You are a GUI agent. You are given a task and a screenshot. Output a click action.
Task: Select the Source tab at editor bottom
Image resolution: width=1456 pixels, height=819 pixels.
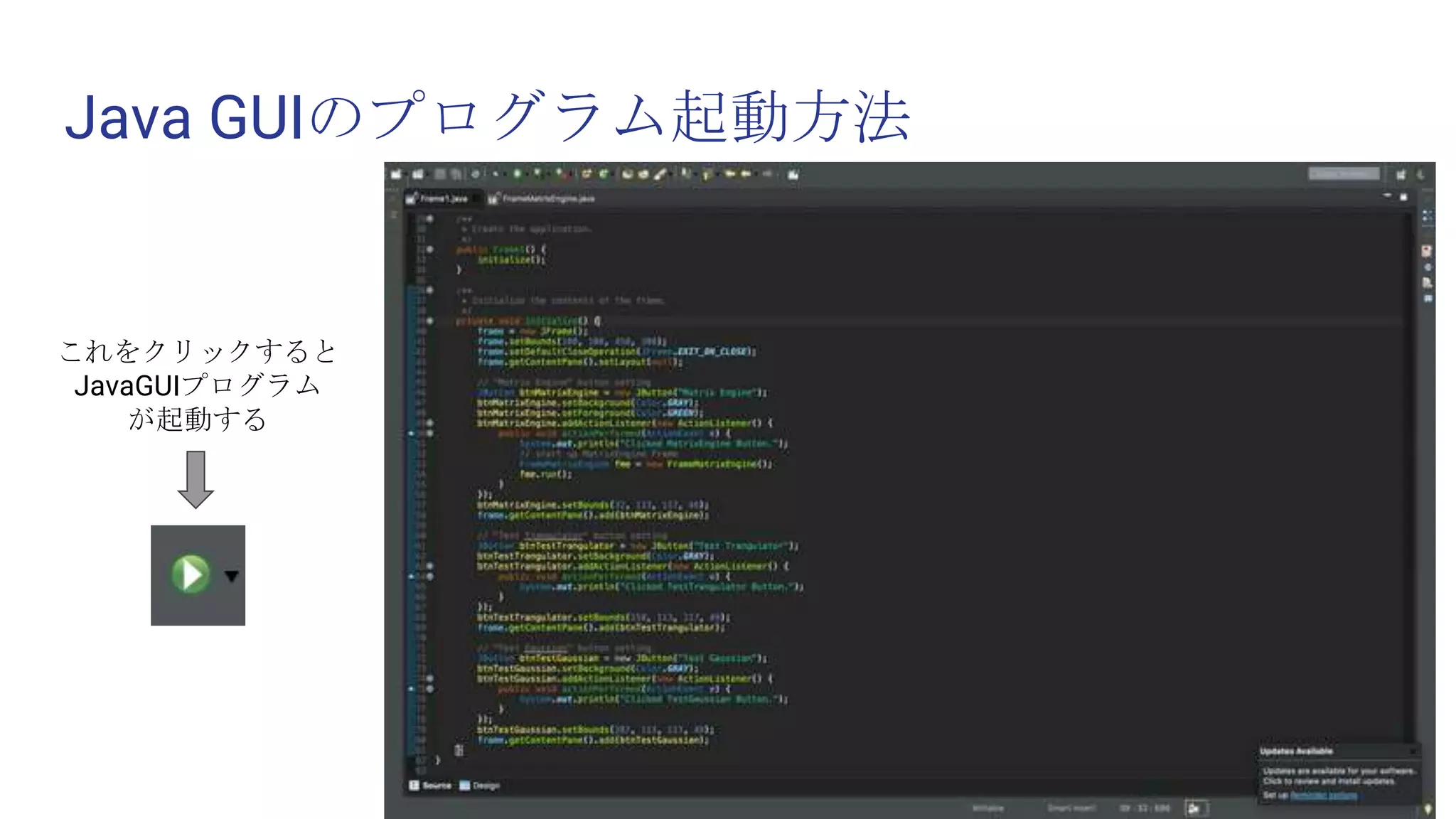tap(430, 786)
